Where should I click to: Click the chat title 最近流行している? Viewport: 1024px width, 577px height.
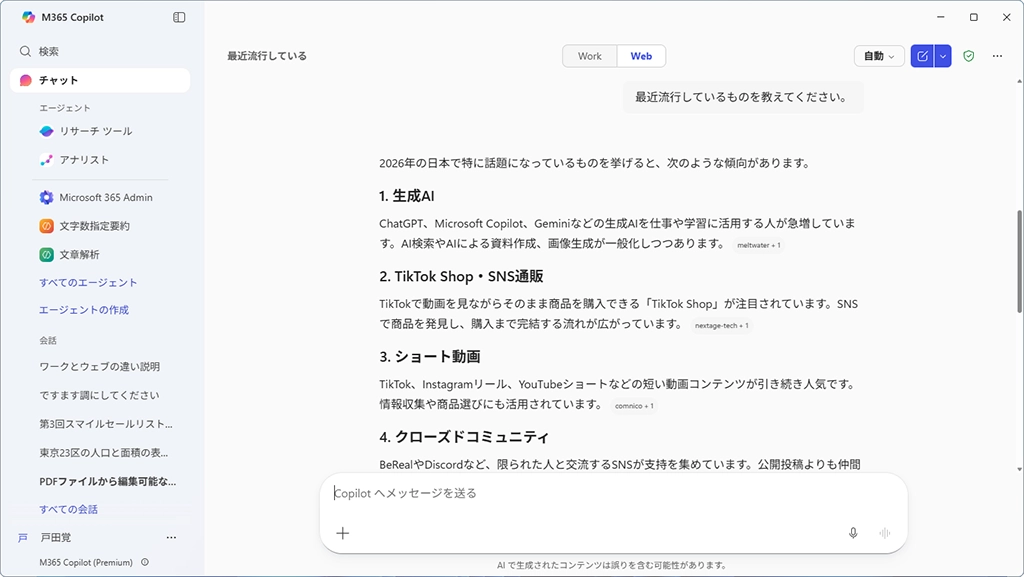coord(267,56)
